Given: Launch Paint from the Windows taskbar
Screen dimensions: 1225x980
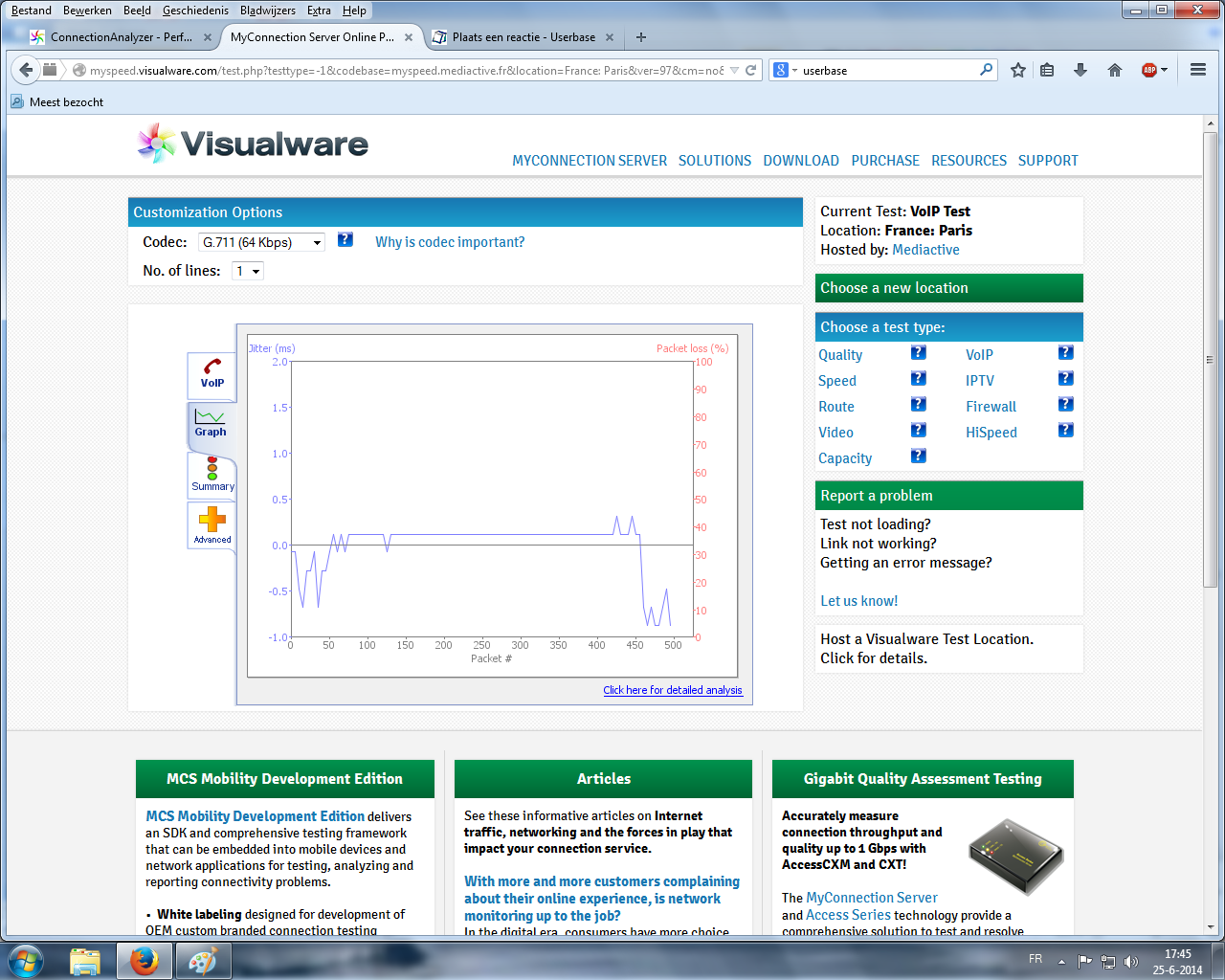Looking at the screenshot, I should pos(203,960).
